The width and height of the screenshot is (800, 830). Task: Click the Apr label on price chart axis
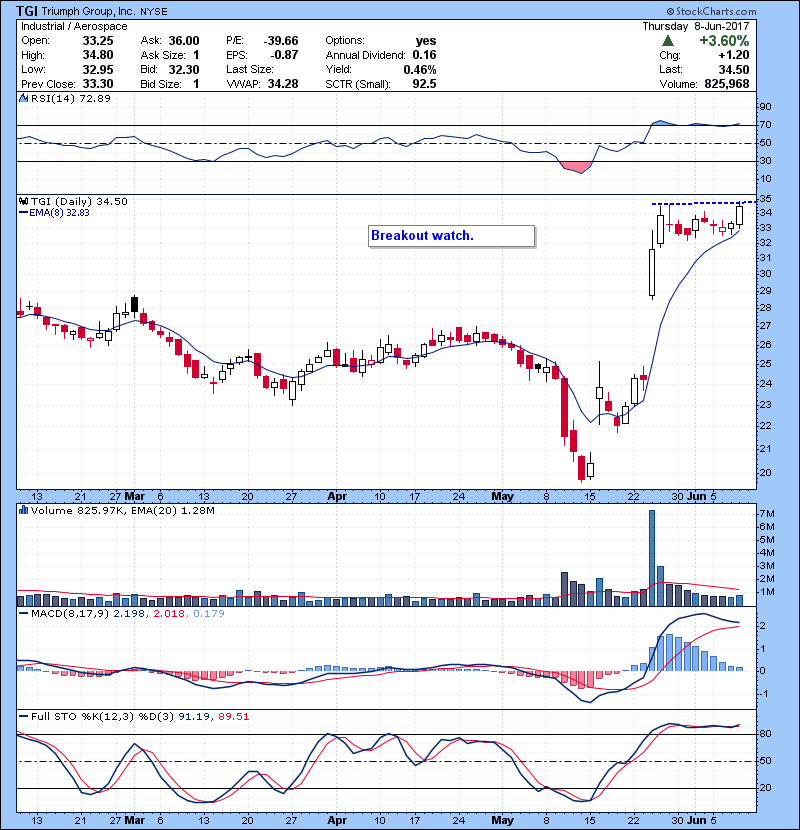[x=337, y=497]
